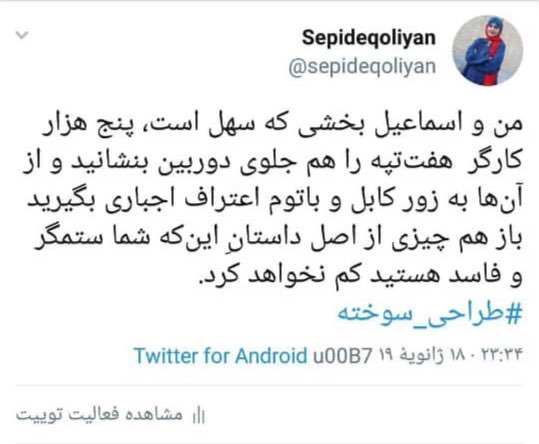The height and width of the screenshot is (444, 539).
Task: Click the first line of the tweet text
Action: pos(282,126)
